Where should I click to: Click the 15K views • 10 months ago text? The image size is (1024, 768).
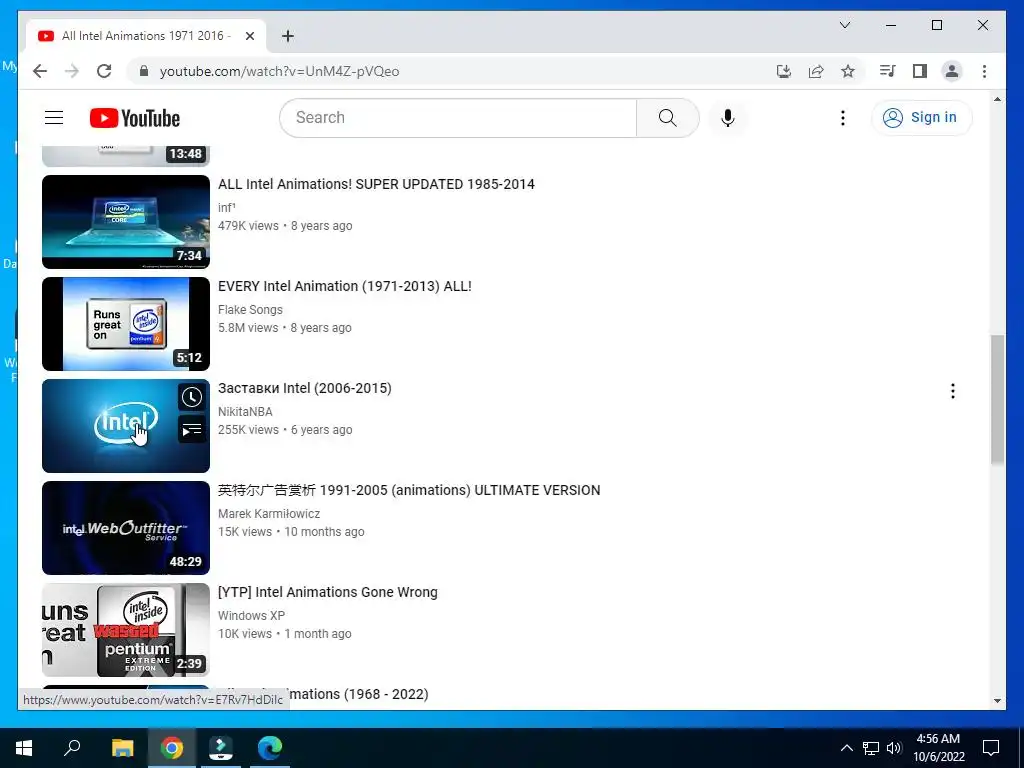click(291, 531)
